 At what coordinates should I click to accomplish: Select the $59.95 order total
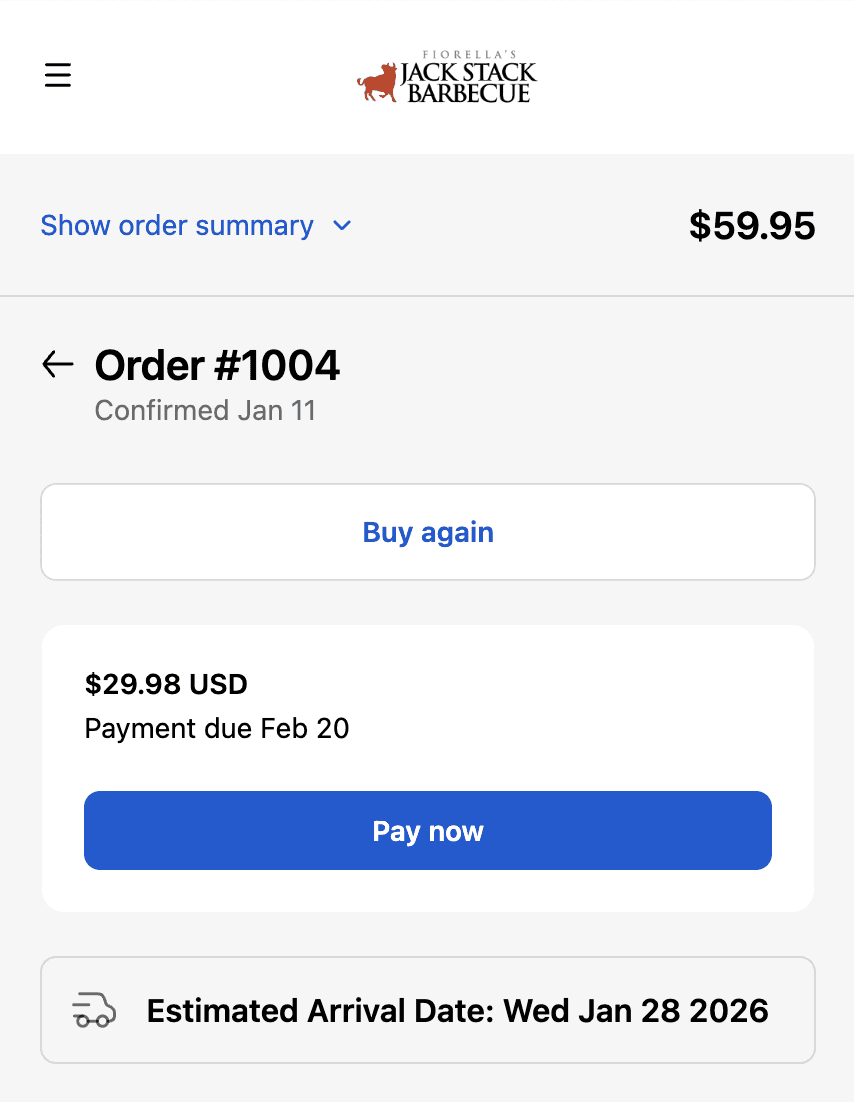752,225
